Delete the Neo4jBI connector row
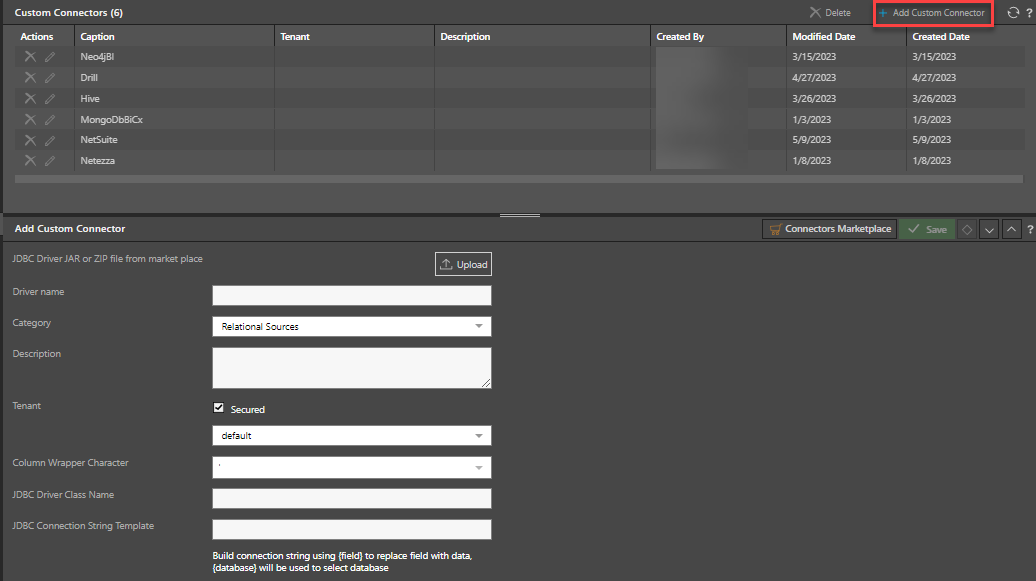The width and height of the screenshot is (1036, 581). [x=30, y=57]
